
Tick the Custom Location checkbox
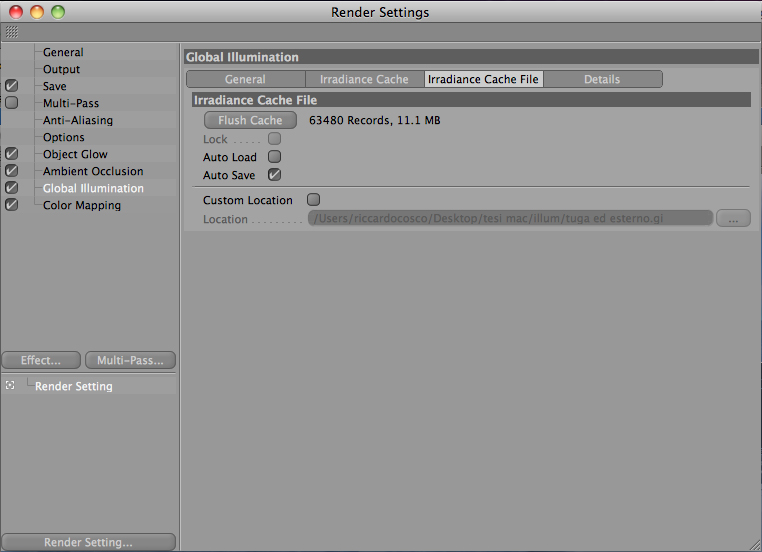click(x=313, y=200)
